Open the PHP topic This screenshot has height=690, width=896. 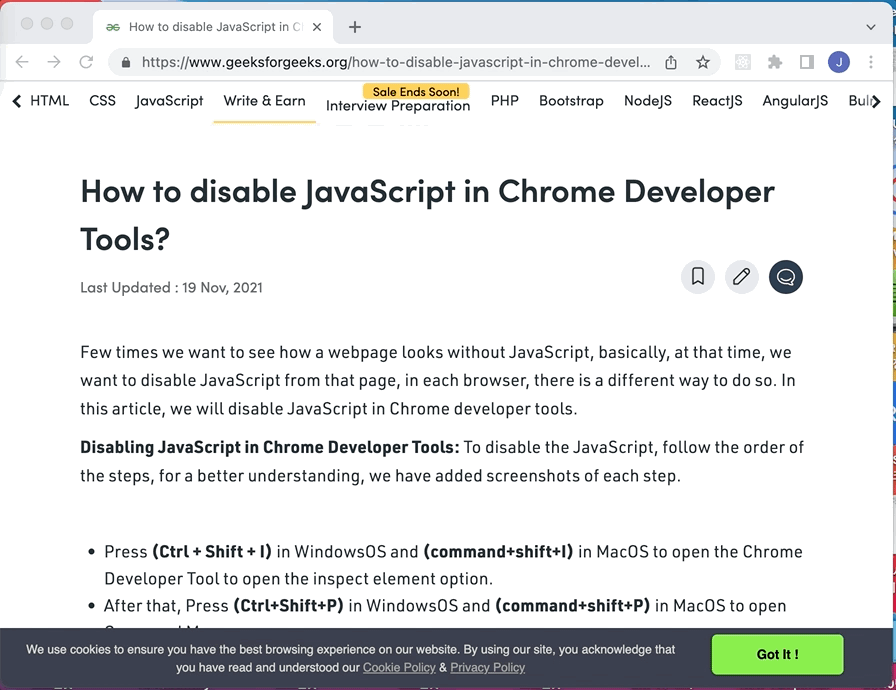click(x=505, y=101)
